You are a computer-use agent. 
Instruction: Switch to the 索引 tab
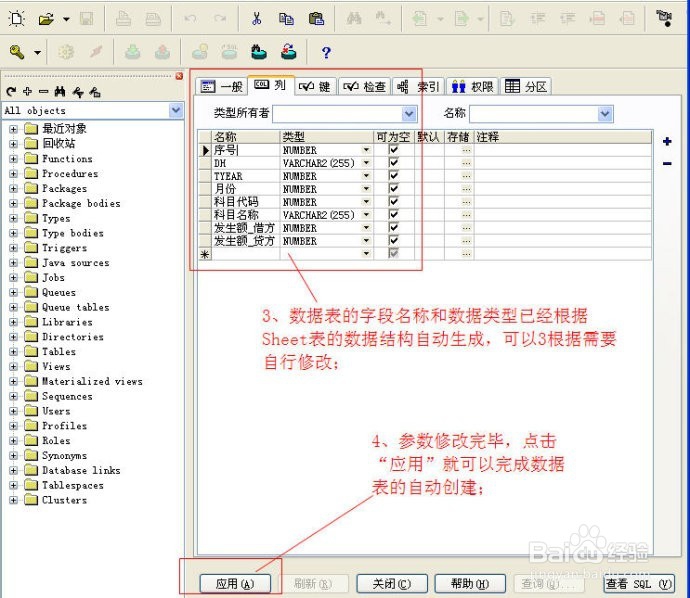coord(418,86)
